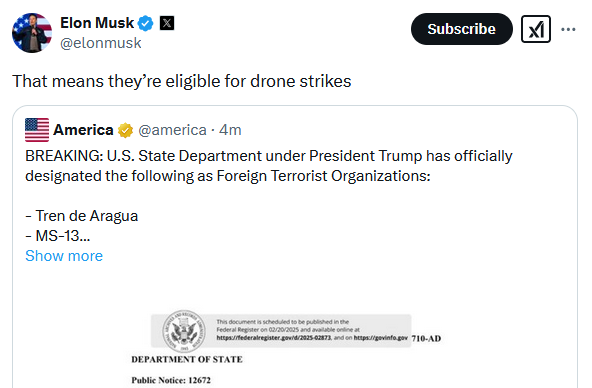Expand quoted post with Show more
This screenshot has width=592, height=388.
coord(64,256)
